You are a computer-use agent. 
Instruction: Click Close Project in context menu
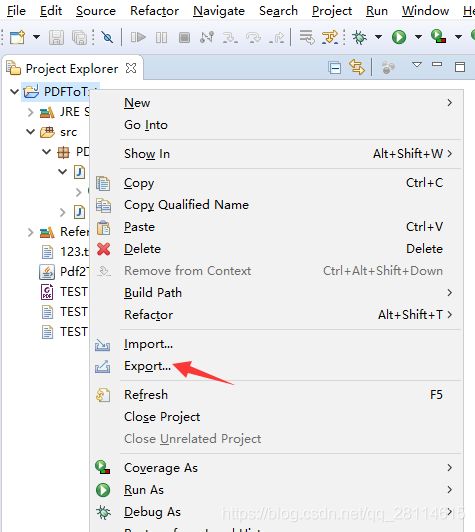162,417
